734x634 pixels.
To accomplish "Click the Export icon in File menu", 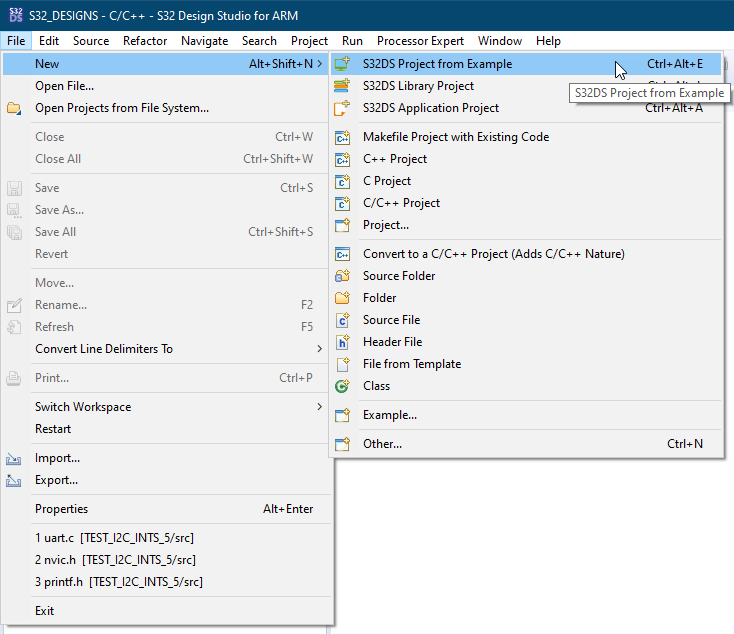I will (14, 480).
